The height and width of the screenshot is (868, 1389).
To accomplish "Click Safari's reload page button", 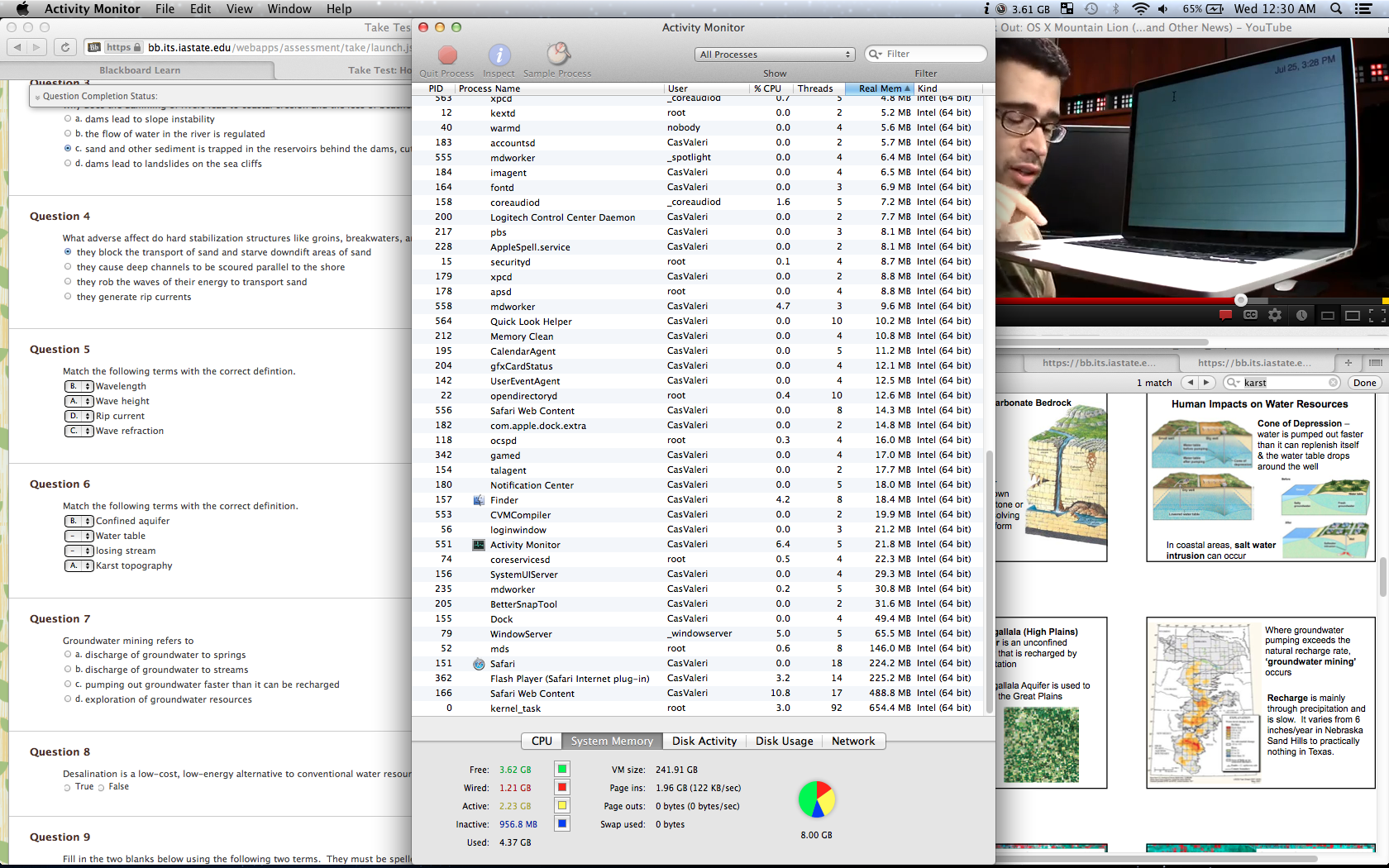I will (65, 47).
